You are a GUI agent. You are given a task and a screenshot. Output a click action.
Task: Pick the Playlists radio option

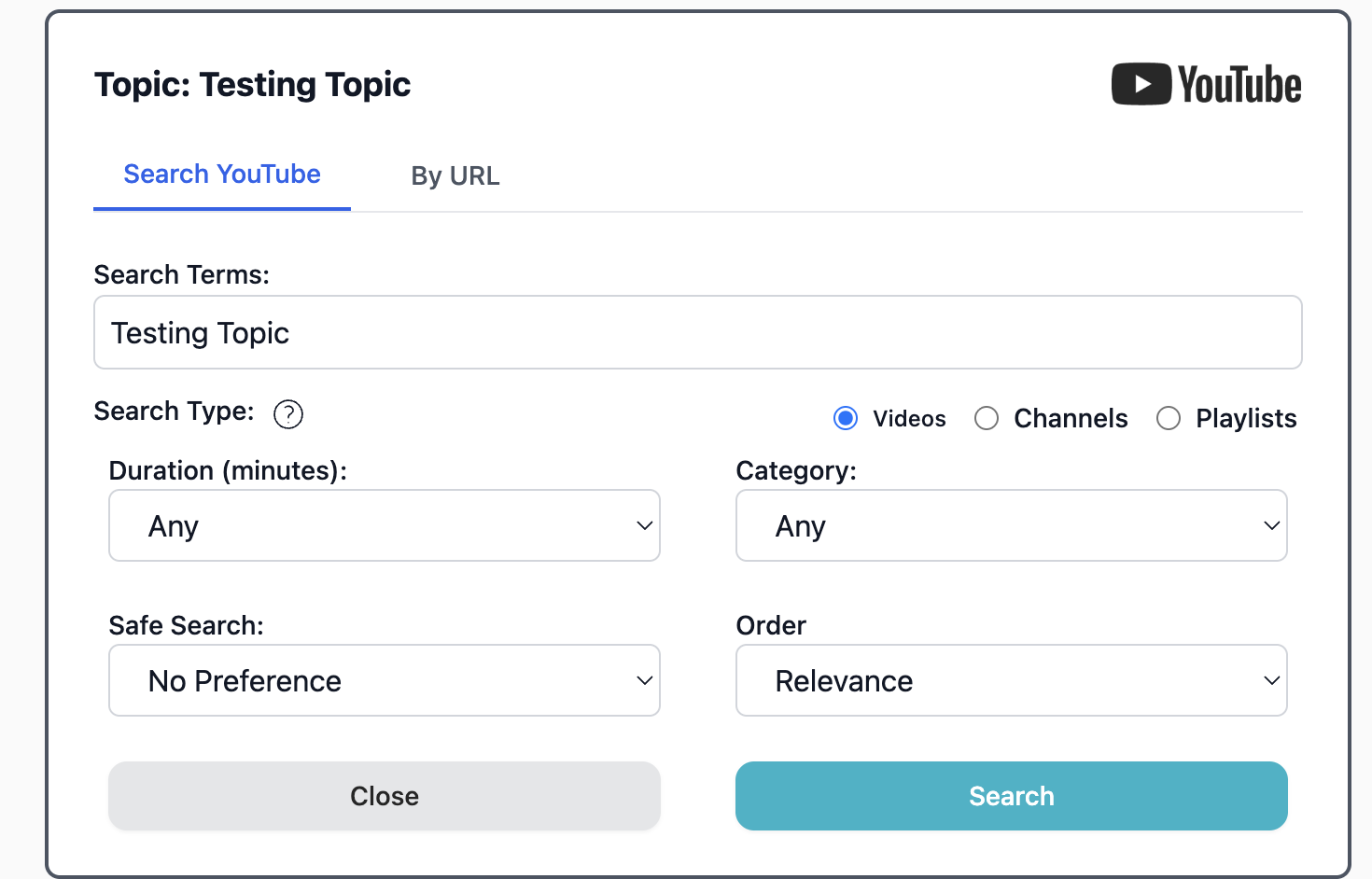tap(1169, 418)
